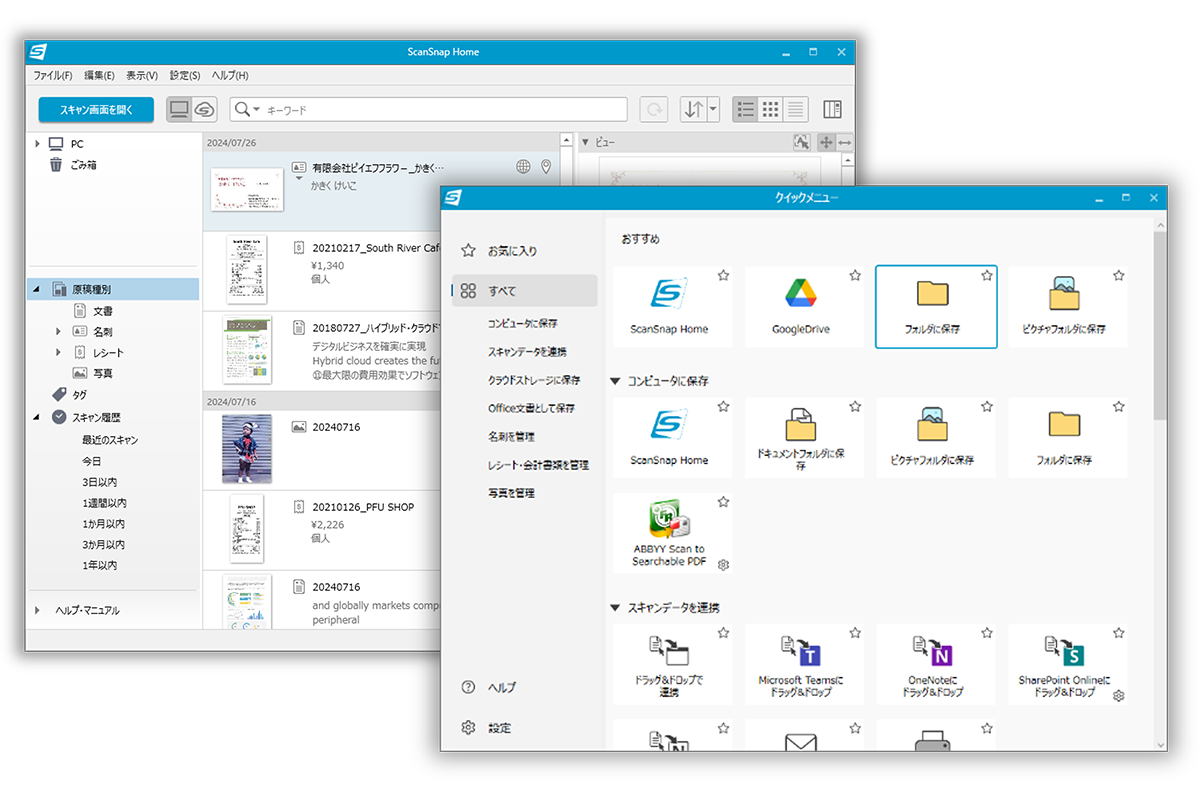Favorite the Microsoft Teams tile star
Screen dimensions: 1200x800
point(855,634)
